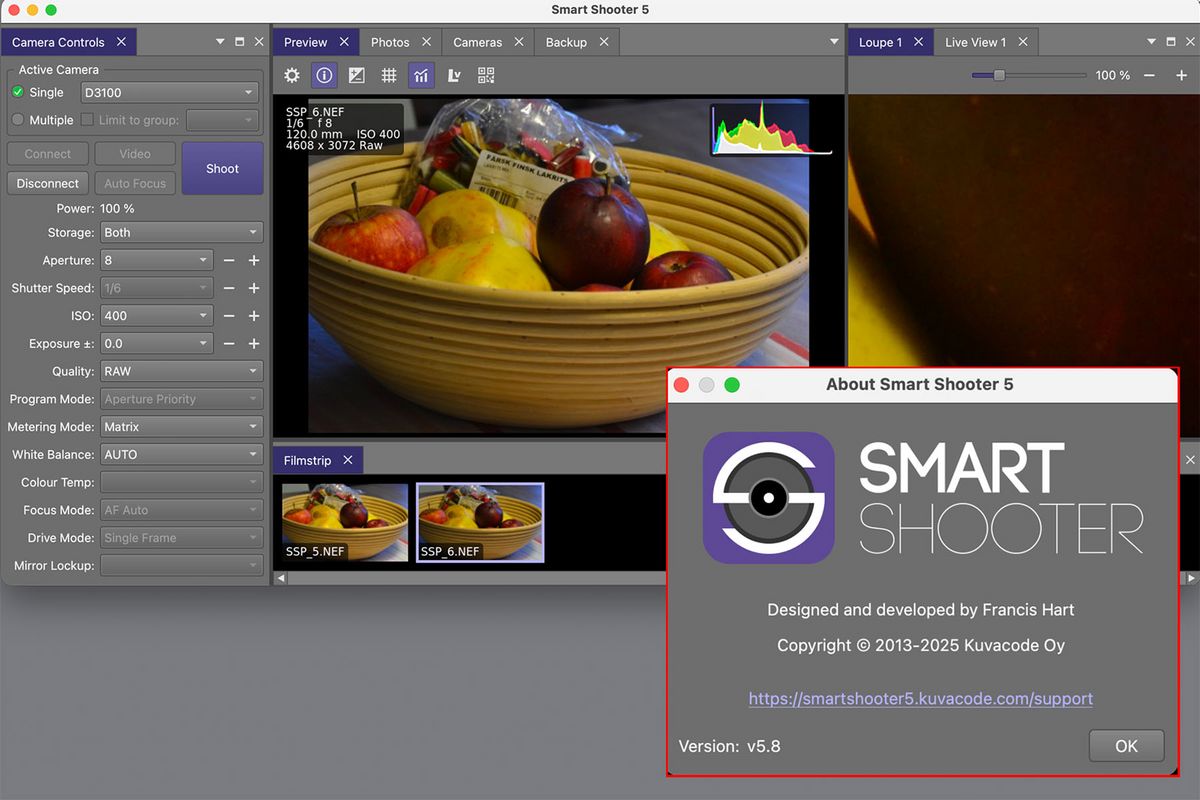Switch to the Photos tab

tap(390, 42)
